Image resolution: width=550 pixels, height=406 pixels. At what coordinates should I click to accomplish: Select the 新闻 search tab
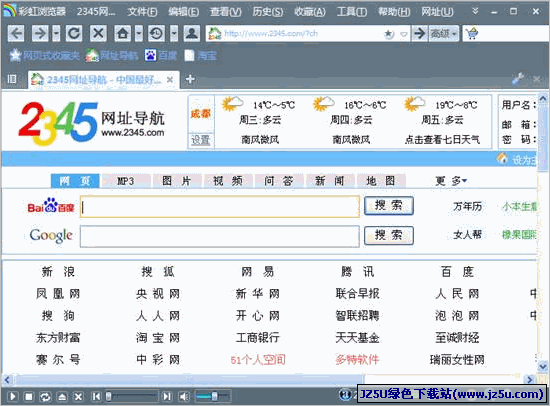click(330, 181)
